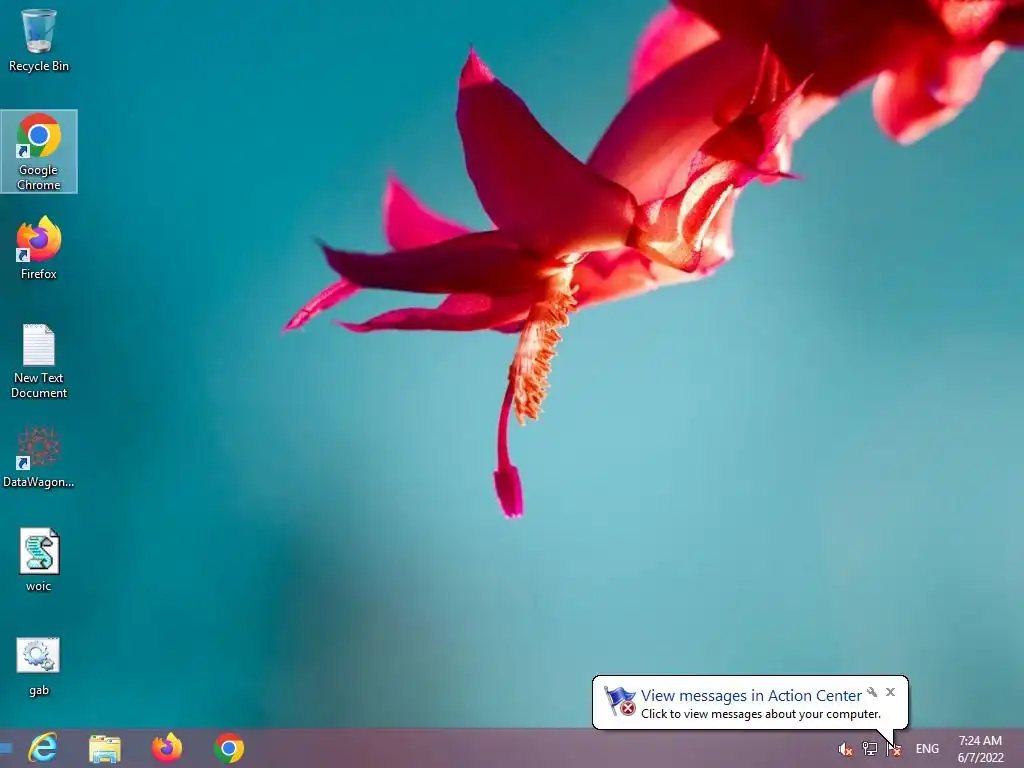Close the Action Center notification balloon

(890, 692)
